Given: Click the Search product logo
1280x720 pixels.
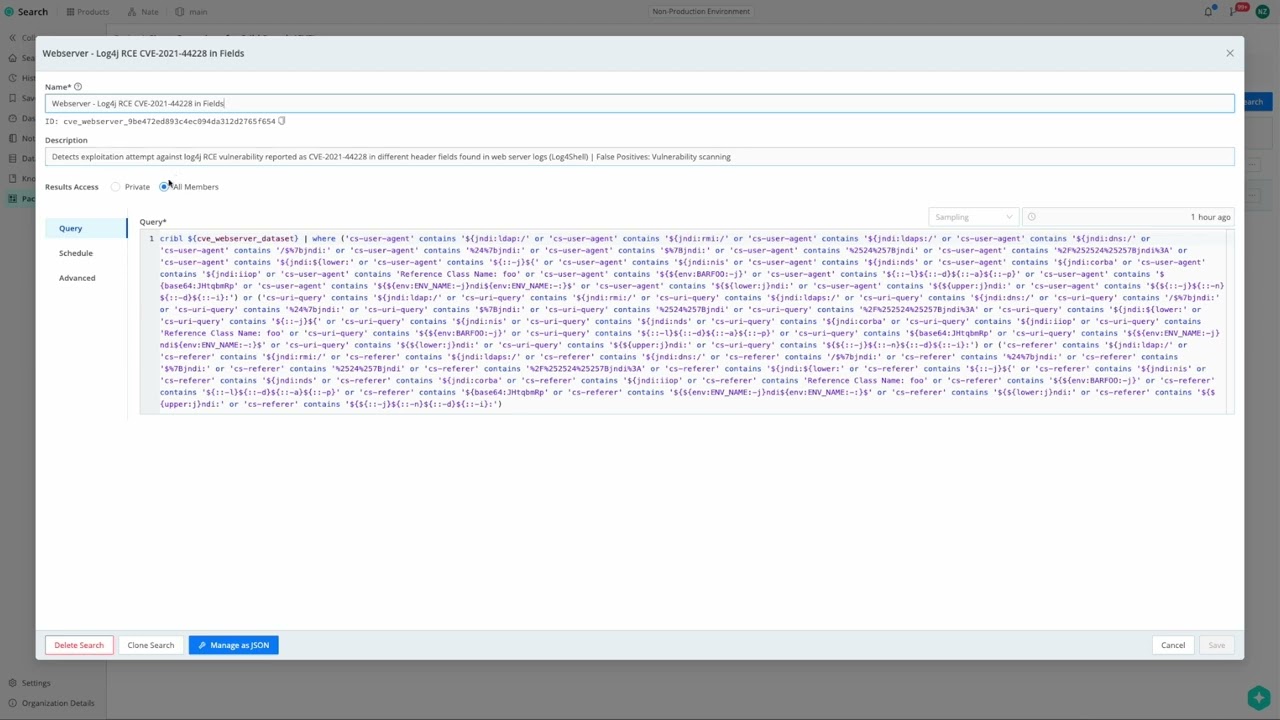Looking at the screenshot, I should coord(26,12).
